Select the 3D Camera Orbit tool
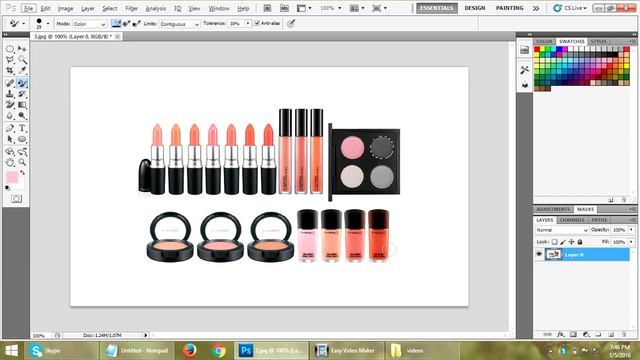 [x=22, y=152]
